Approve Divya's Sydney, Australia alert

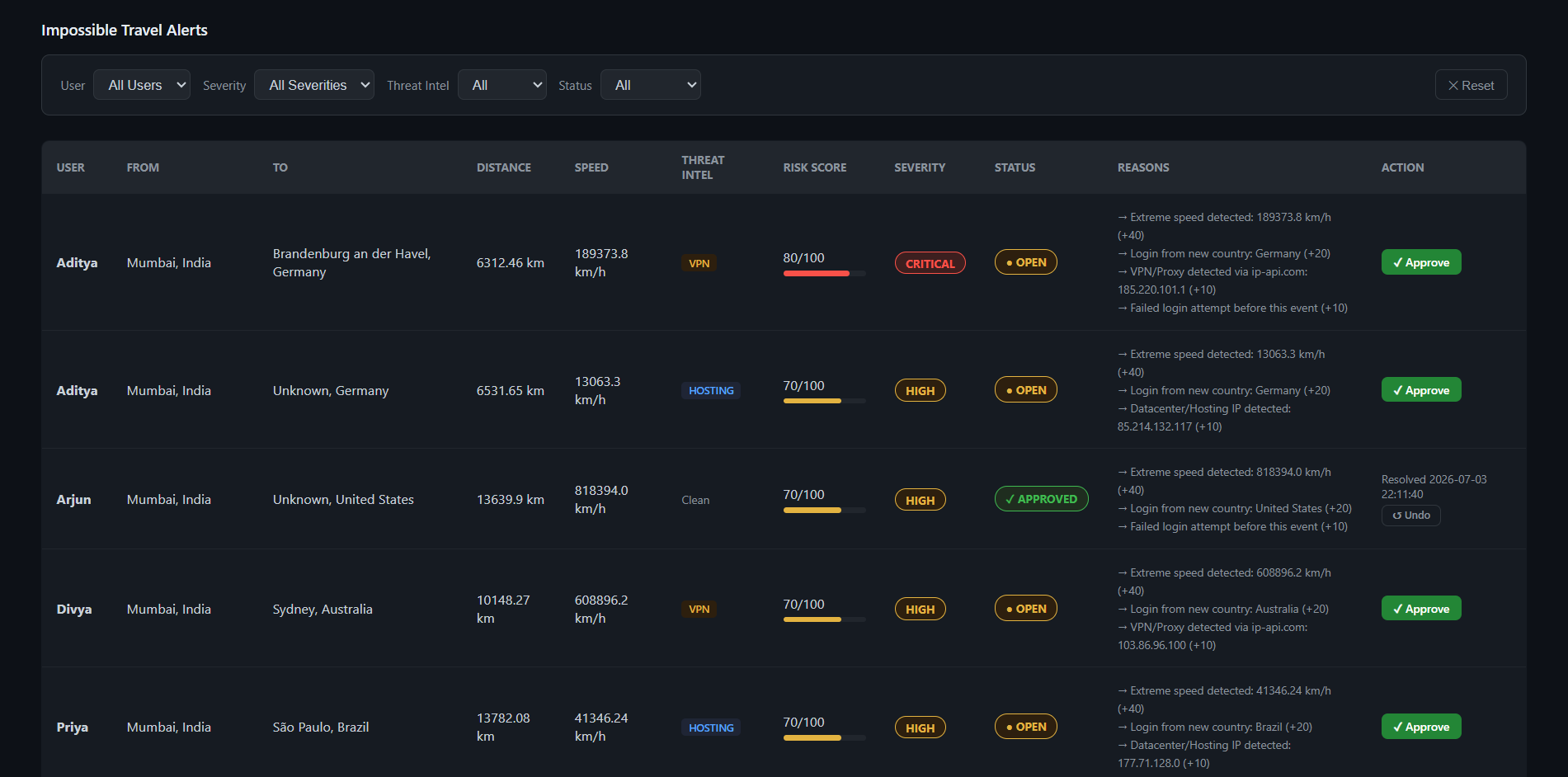pyautogui.click(x=1421, y=609)
